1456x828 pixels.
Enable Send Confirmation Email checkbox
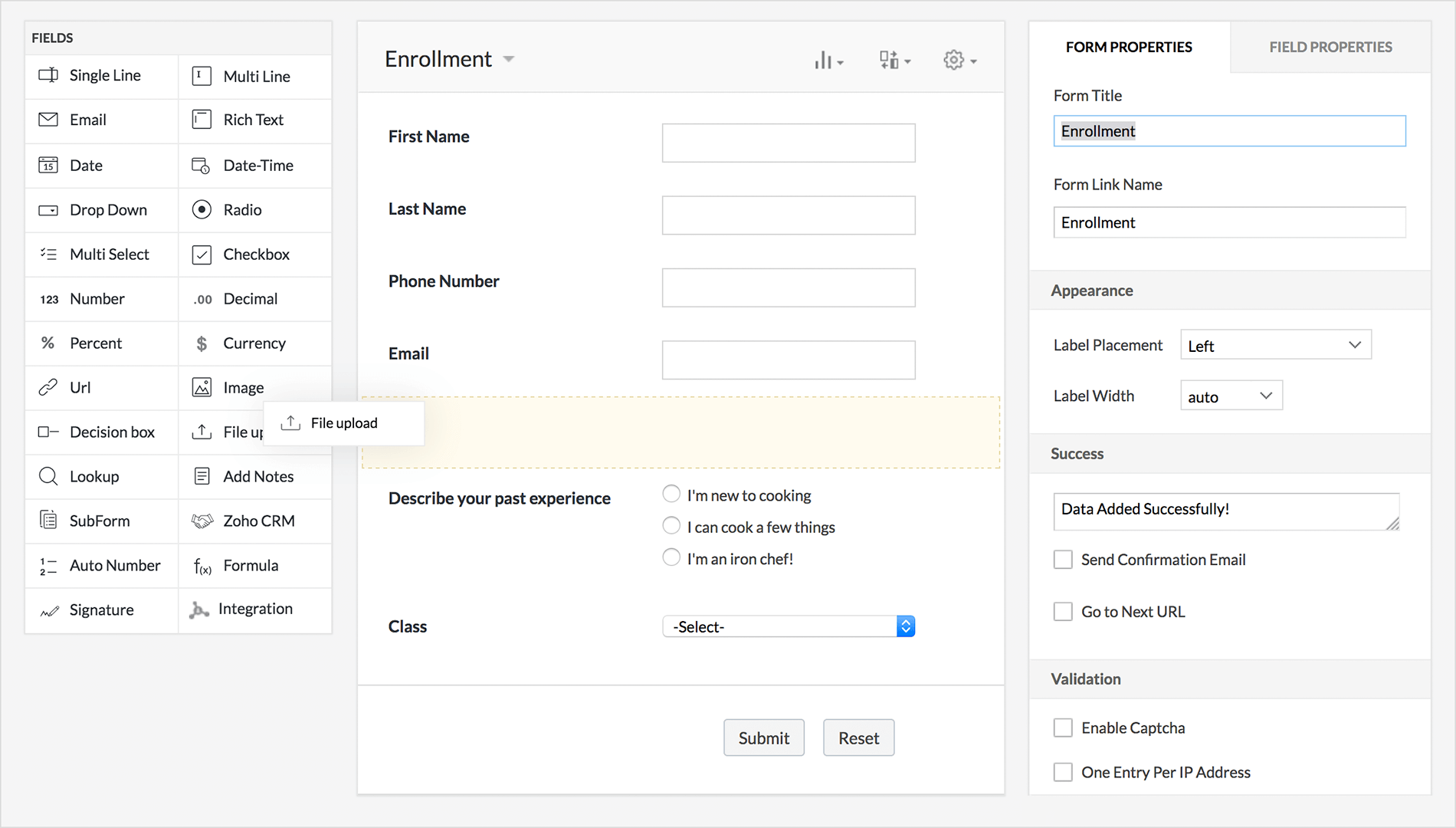[1063, 560]
